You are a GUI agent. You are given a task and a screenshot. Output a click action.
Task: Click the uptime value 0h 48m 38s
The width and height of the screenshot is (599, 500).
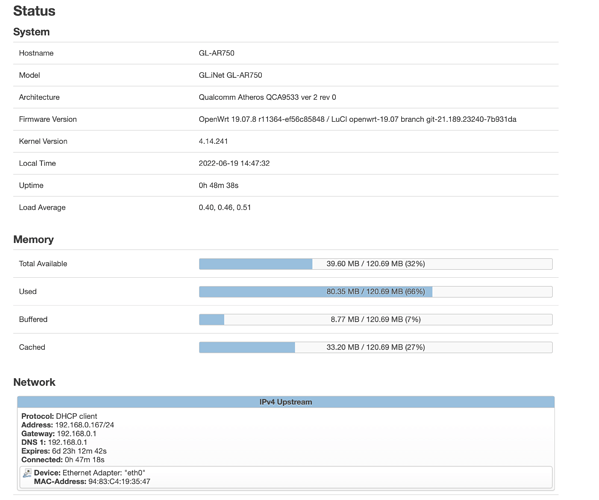(x=219, y=186)
